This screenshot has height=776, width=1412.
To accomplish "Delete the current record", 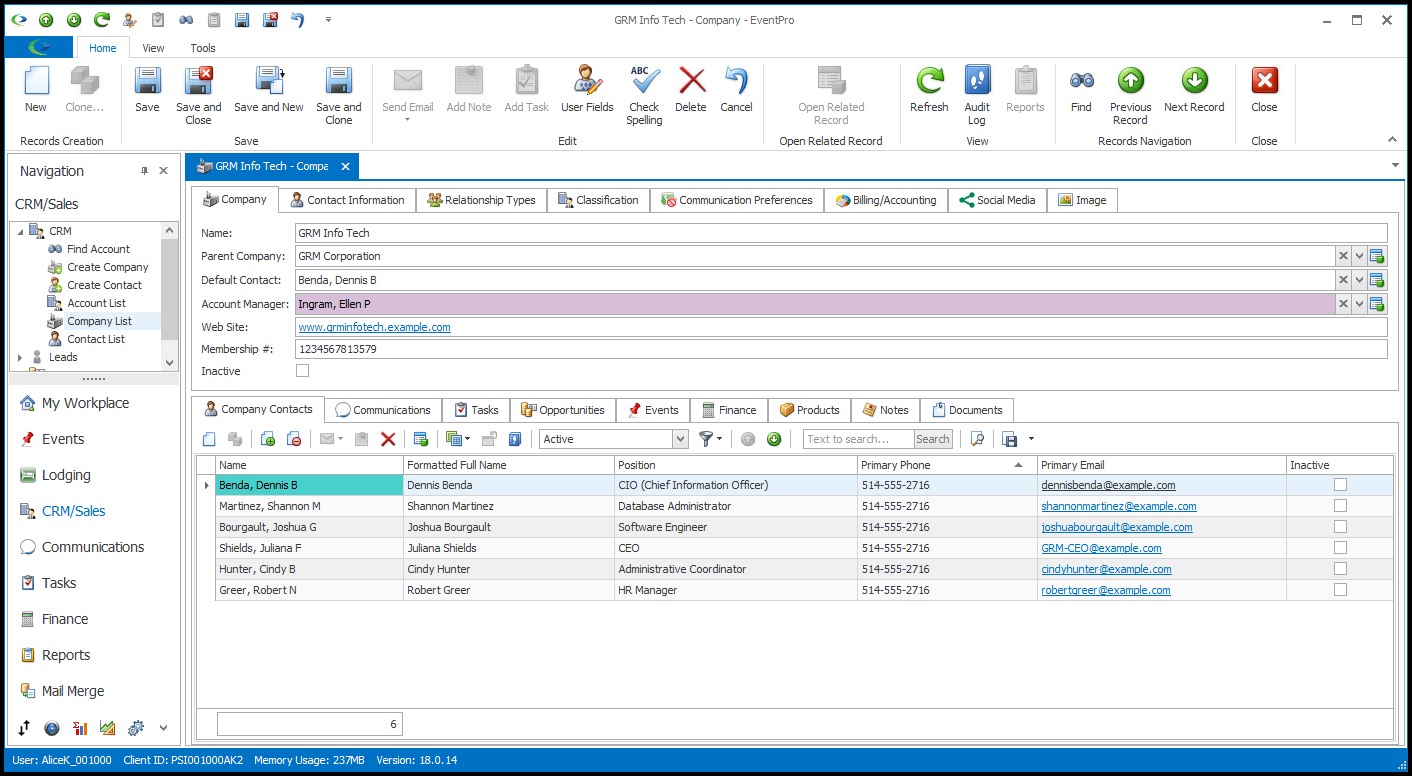I will click(x=691, y=91).
